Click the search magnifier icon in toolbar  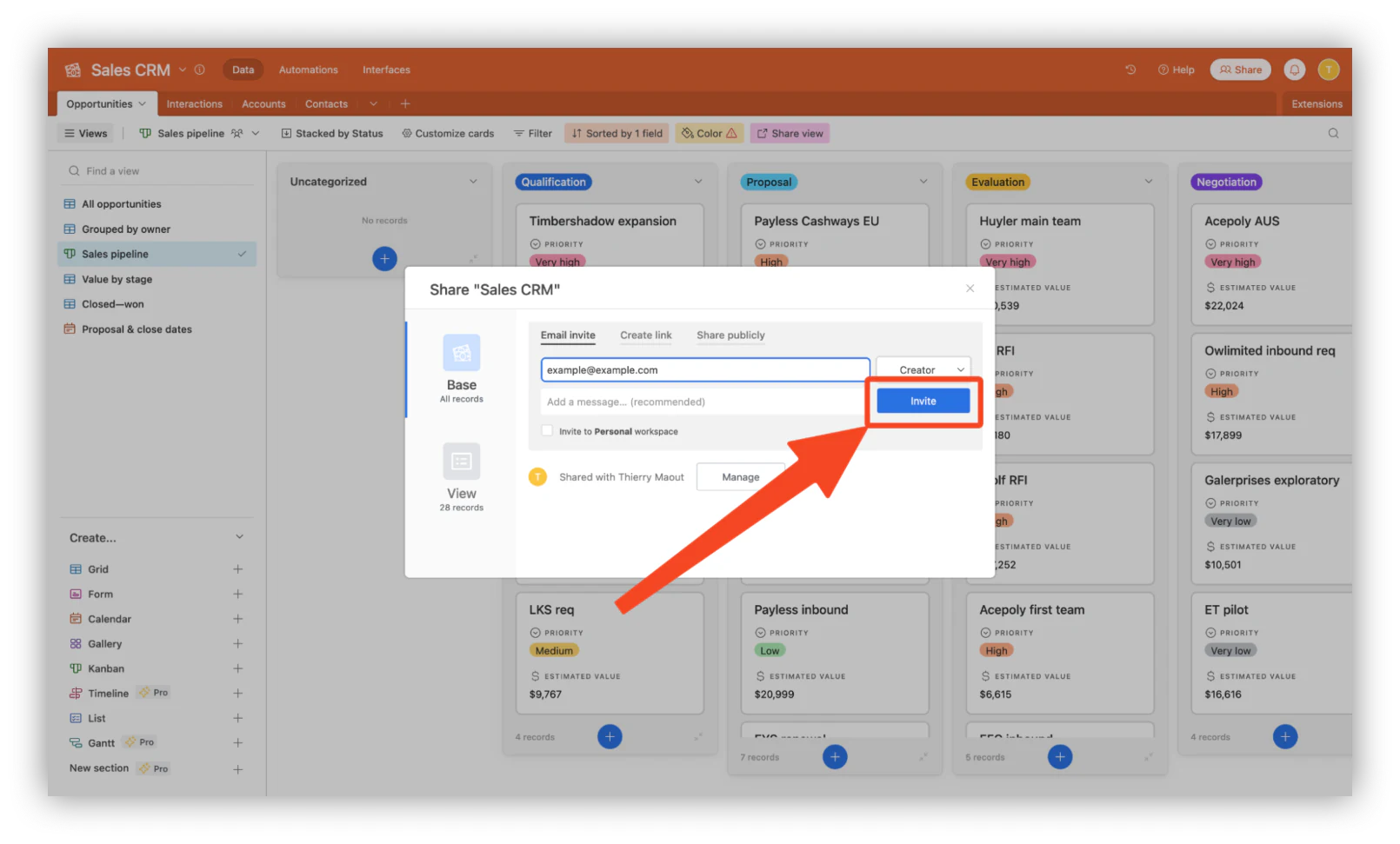coord(1333,133)
